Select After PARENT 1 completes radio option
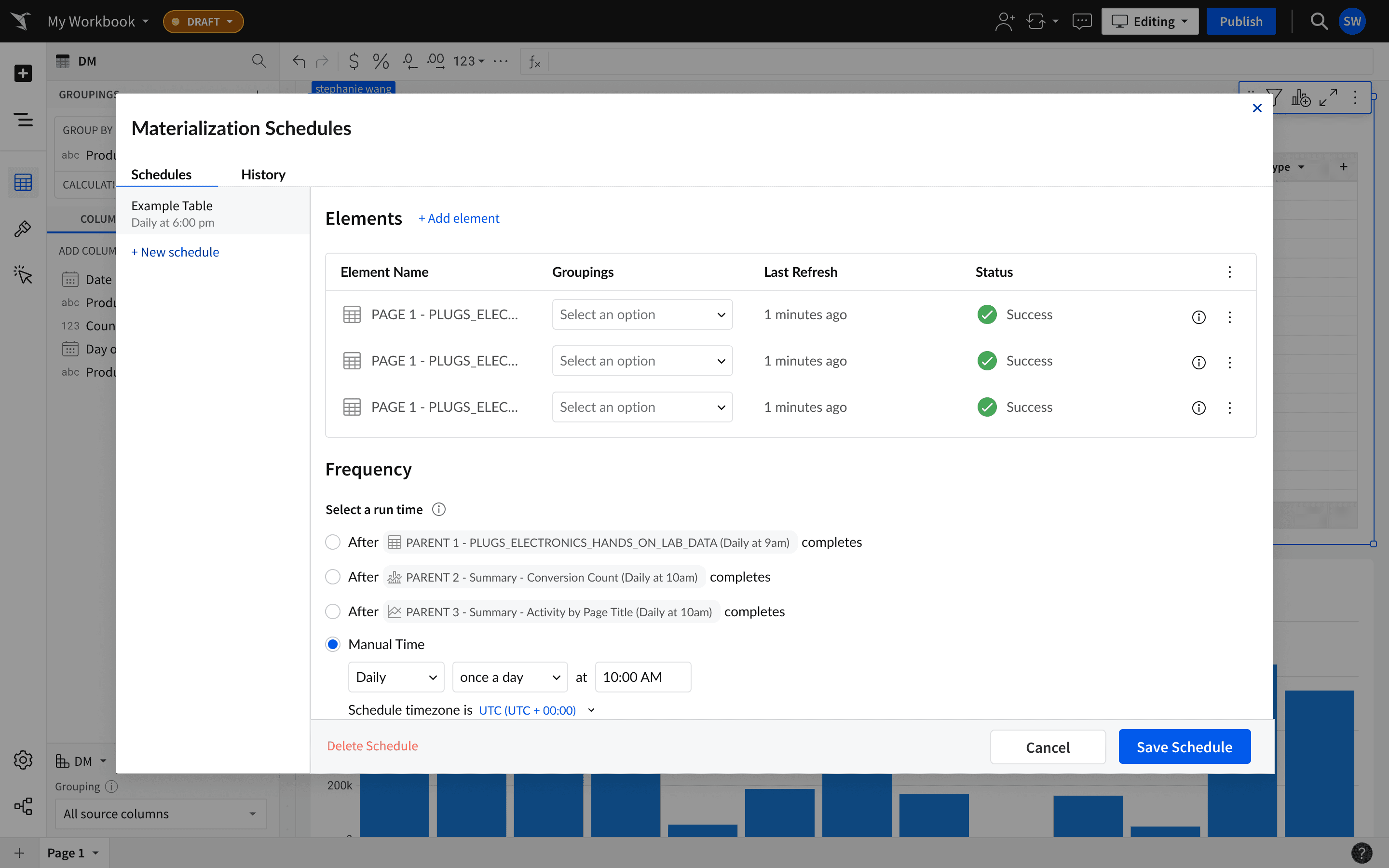Image resolution: width=1389 pixels, height=868 pixels. (333, 542)
